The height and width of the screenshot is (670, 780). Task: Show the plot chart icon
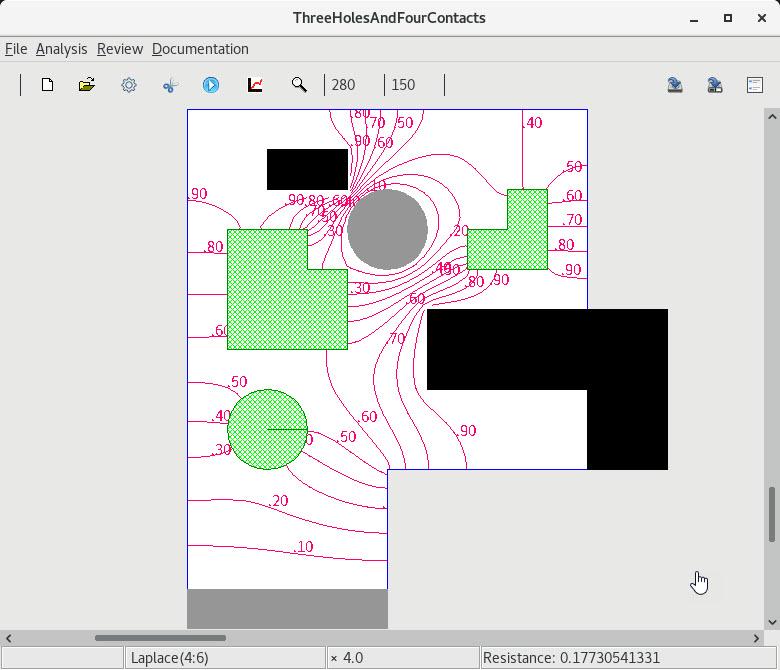point(255,85)
